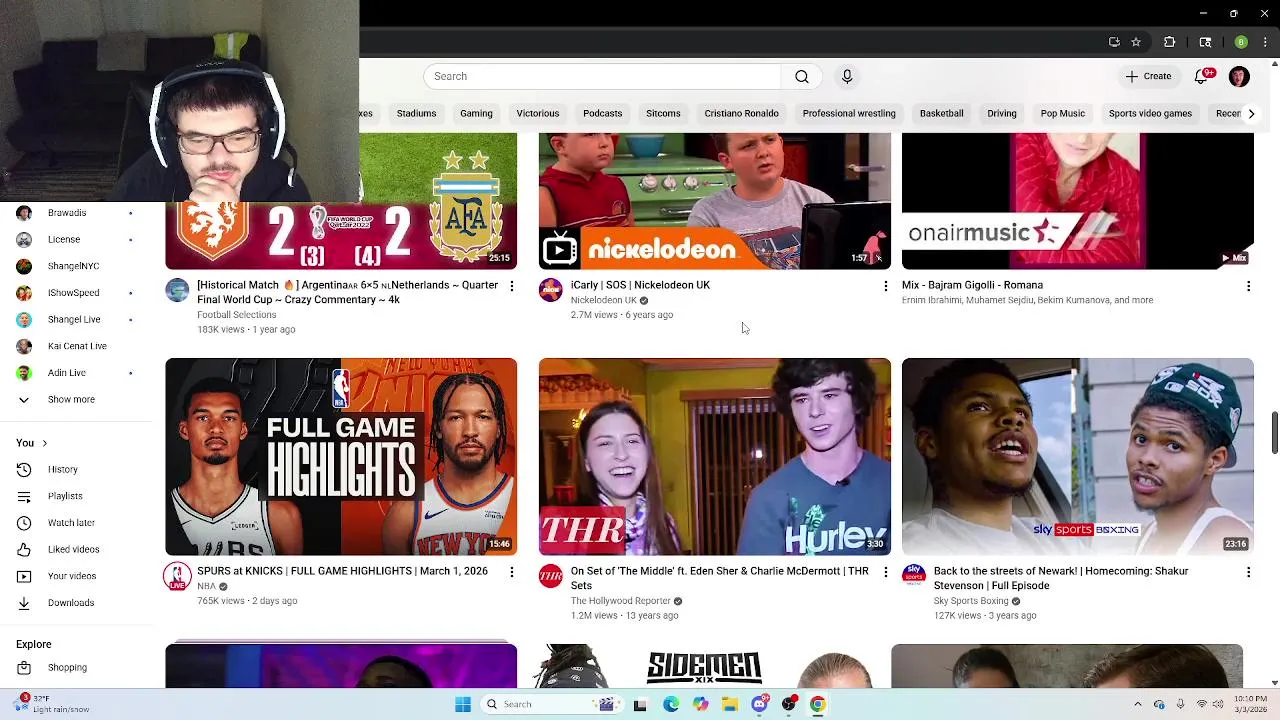Open the Windows Start menu

pos(462,704)
